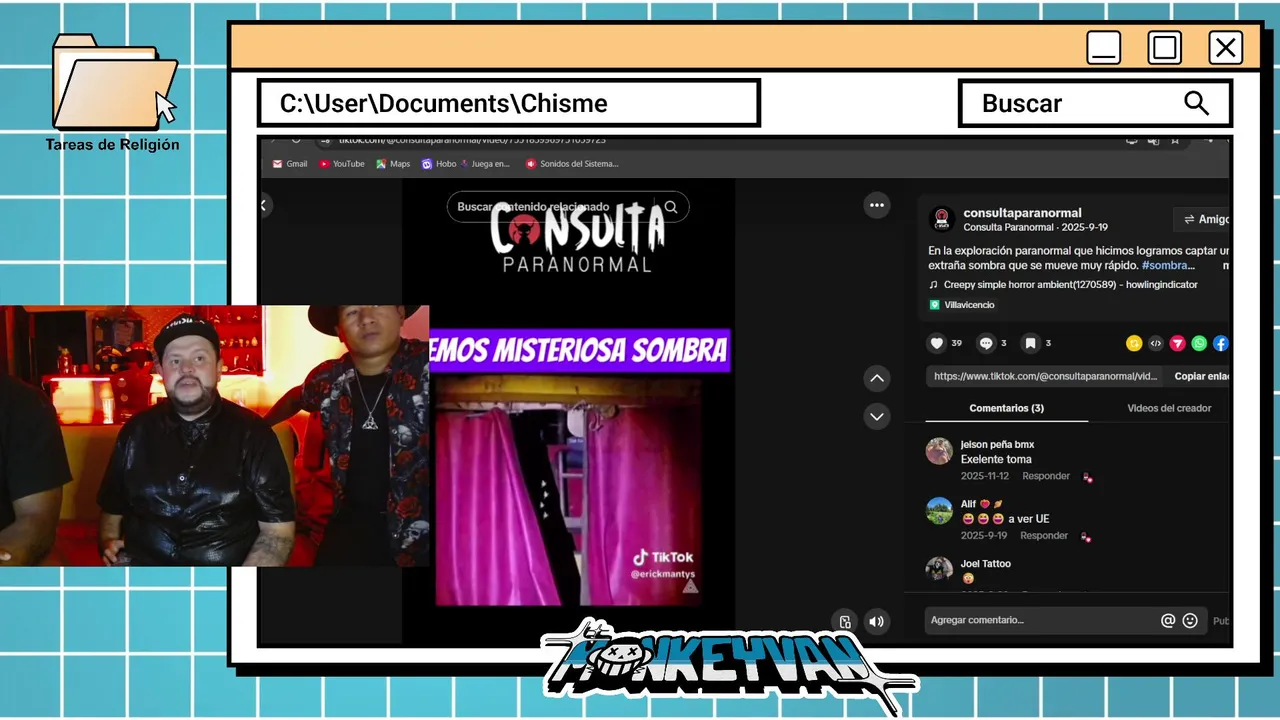Viewport: 1280px width, 720px height.
Task: Insert a mention with the @ icon
Action: coord(1168,620)
